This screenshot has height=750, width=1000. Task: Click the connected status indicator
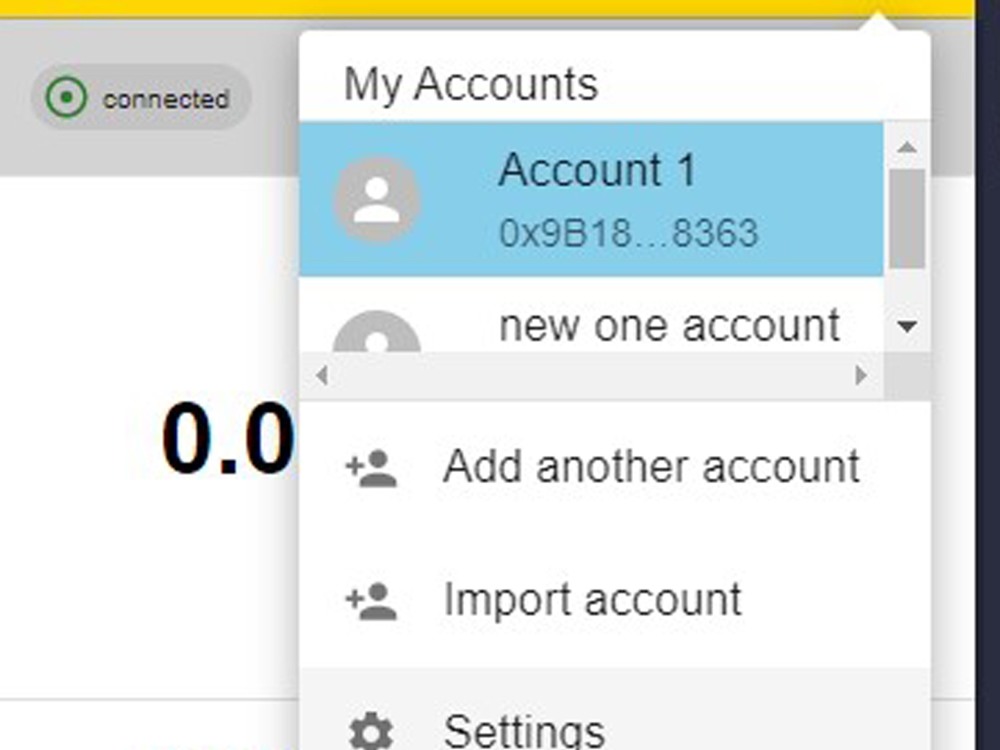(141, 98)
